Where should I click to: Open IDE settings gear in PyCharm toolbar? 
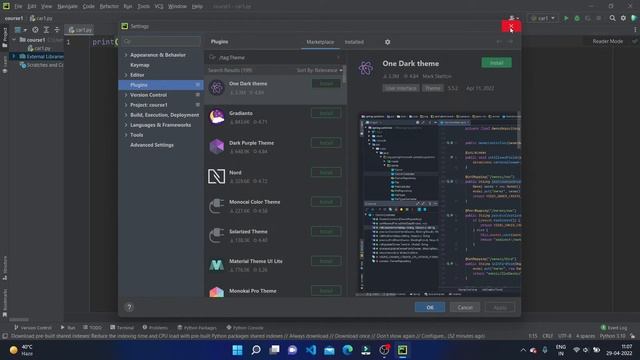click(x=623, y=18)
